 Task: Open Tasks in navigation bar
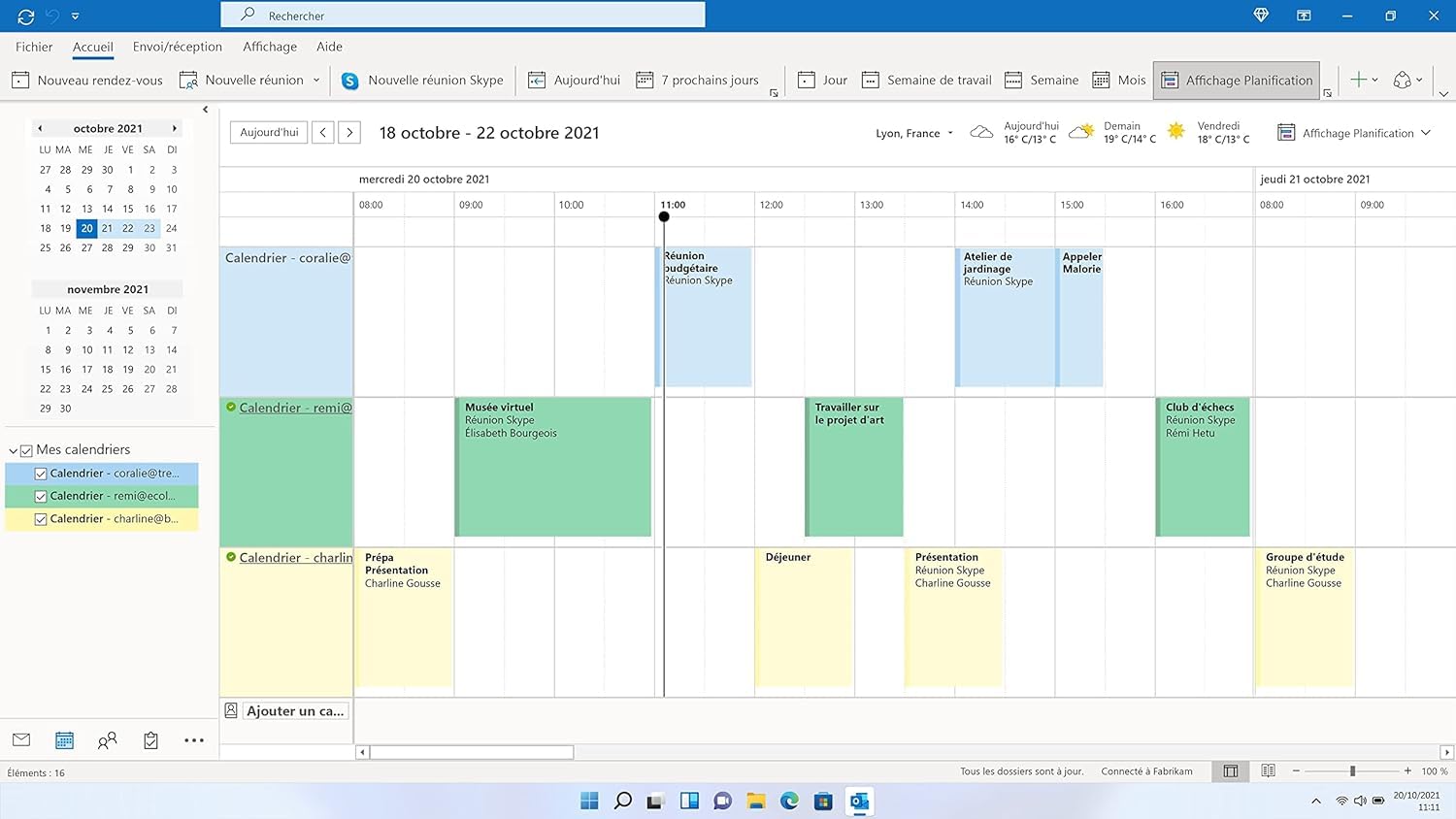150,740
